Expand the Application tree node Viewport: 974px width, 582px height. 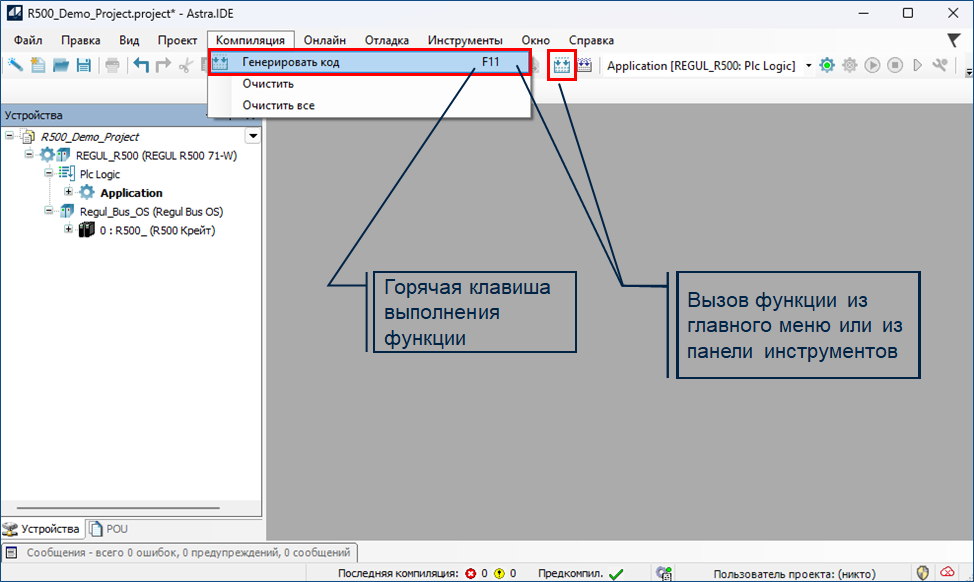pyautogui.click(x=69, y=192)
